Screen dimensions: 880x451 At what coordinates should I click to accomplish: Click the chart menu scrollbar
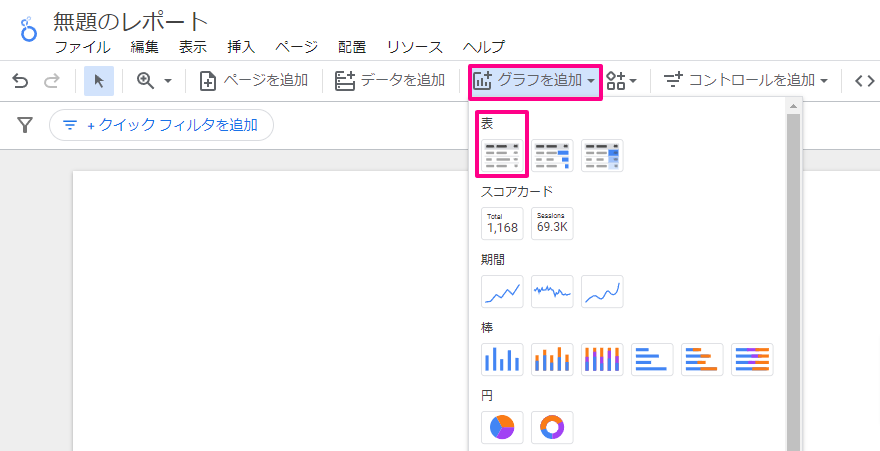coord(793,280)
